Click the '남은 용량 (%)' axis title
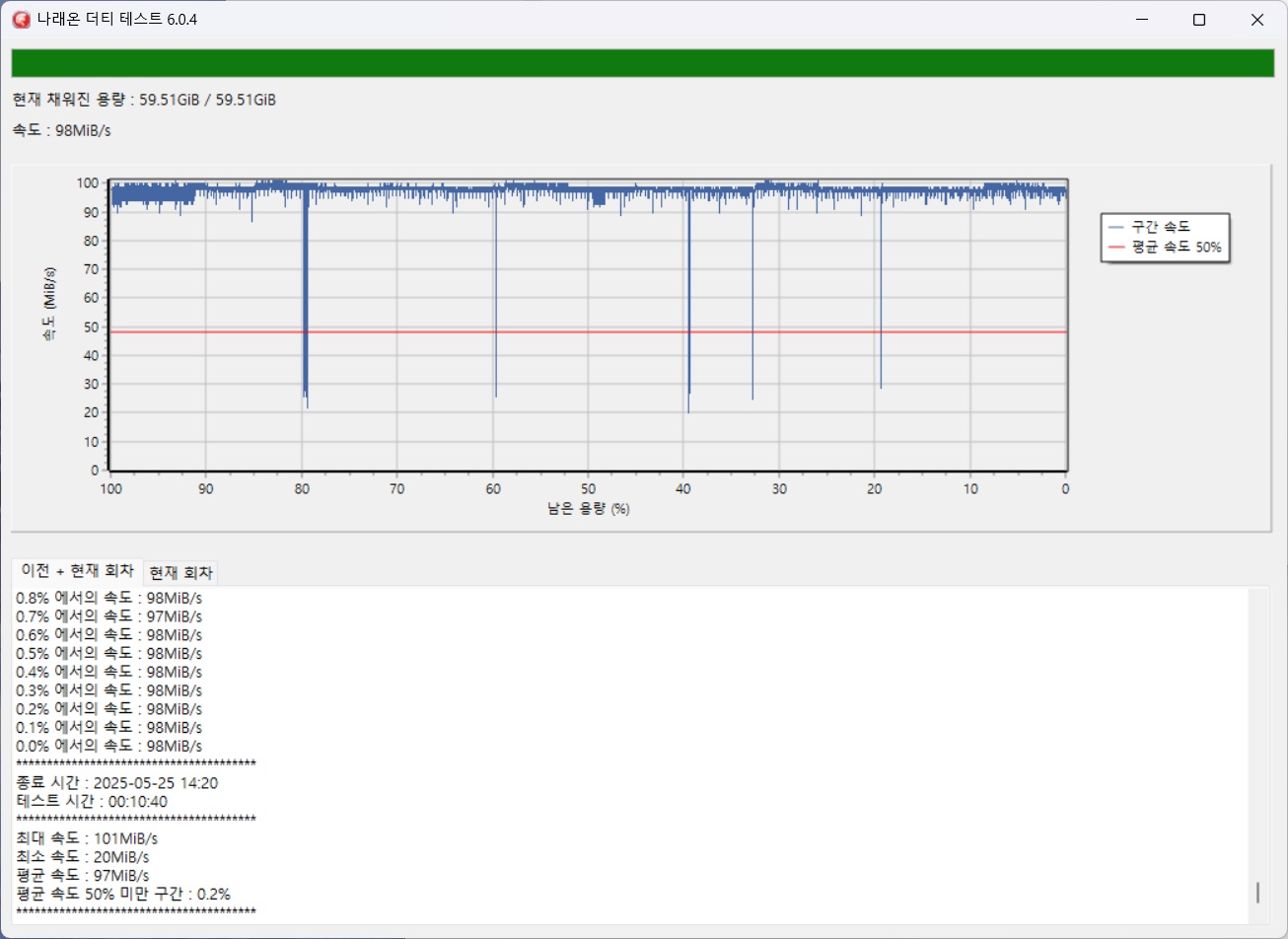Viewport: 1288px width, 939px height. point(588,509)
